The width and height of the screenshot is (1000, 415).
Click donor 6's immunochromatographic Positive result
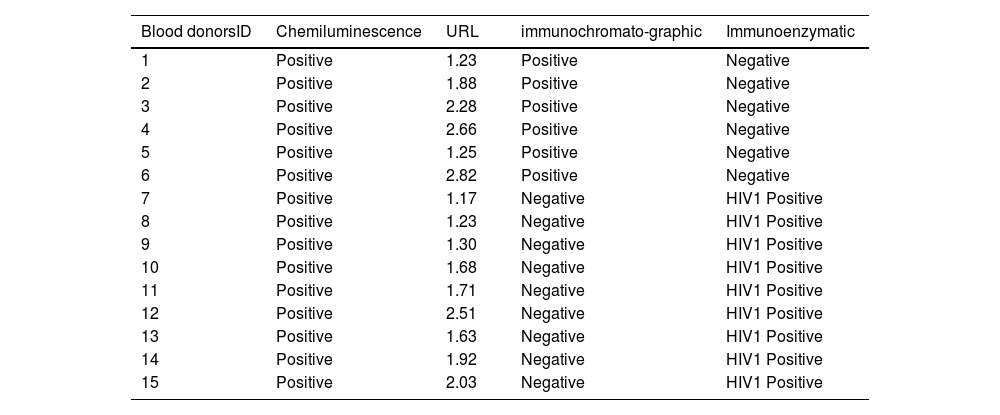[x=549, y=175]
